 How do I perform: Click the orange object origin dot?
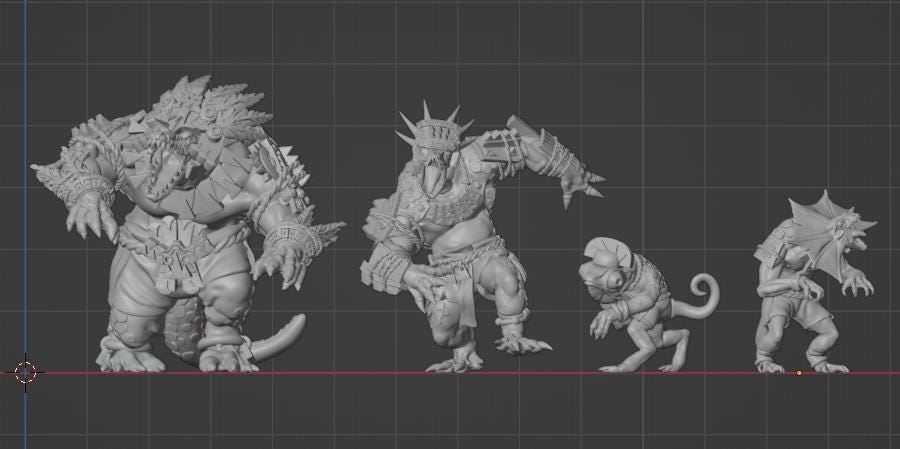(798, 373)
